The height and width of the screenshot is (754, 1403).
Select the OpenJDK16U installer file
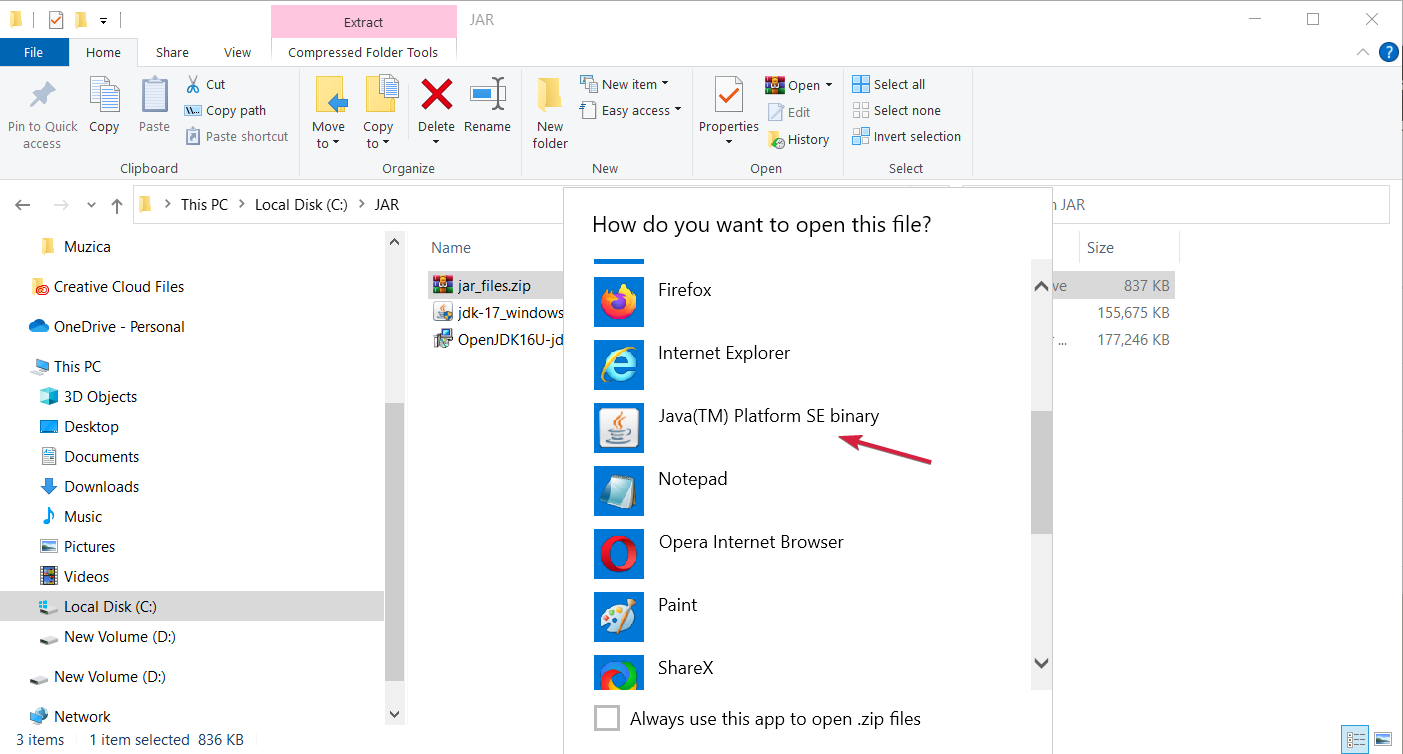pos(498,340)
